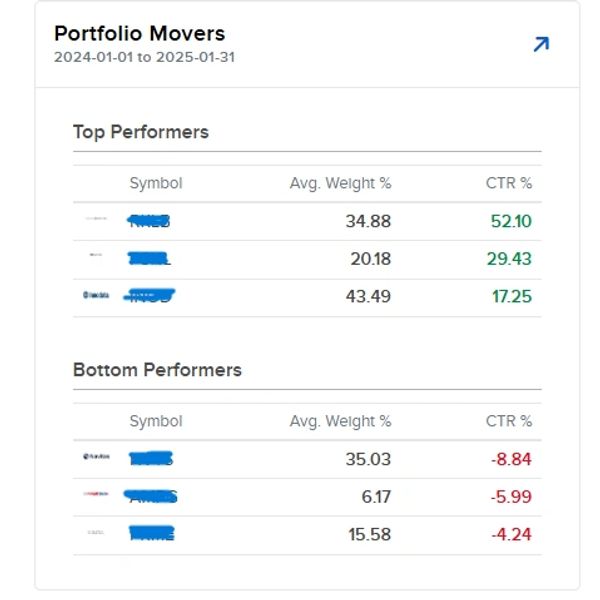Screen dimensions: 600x600
Task: Click the 2024-01-01 to 2025-01-31 date range
Action: (144, 57)
